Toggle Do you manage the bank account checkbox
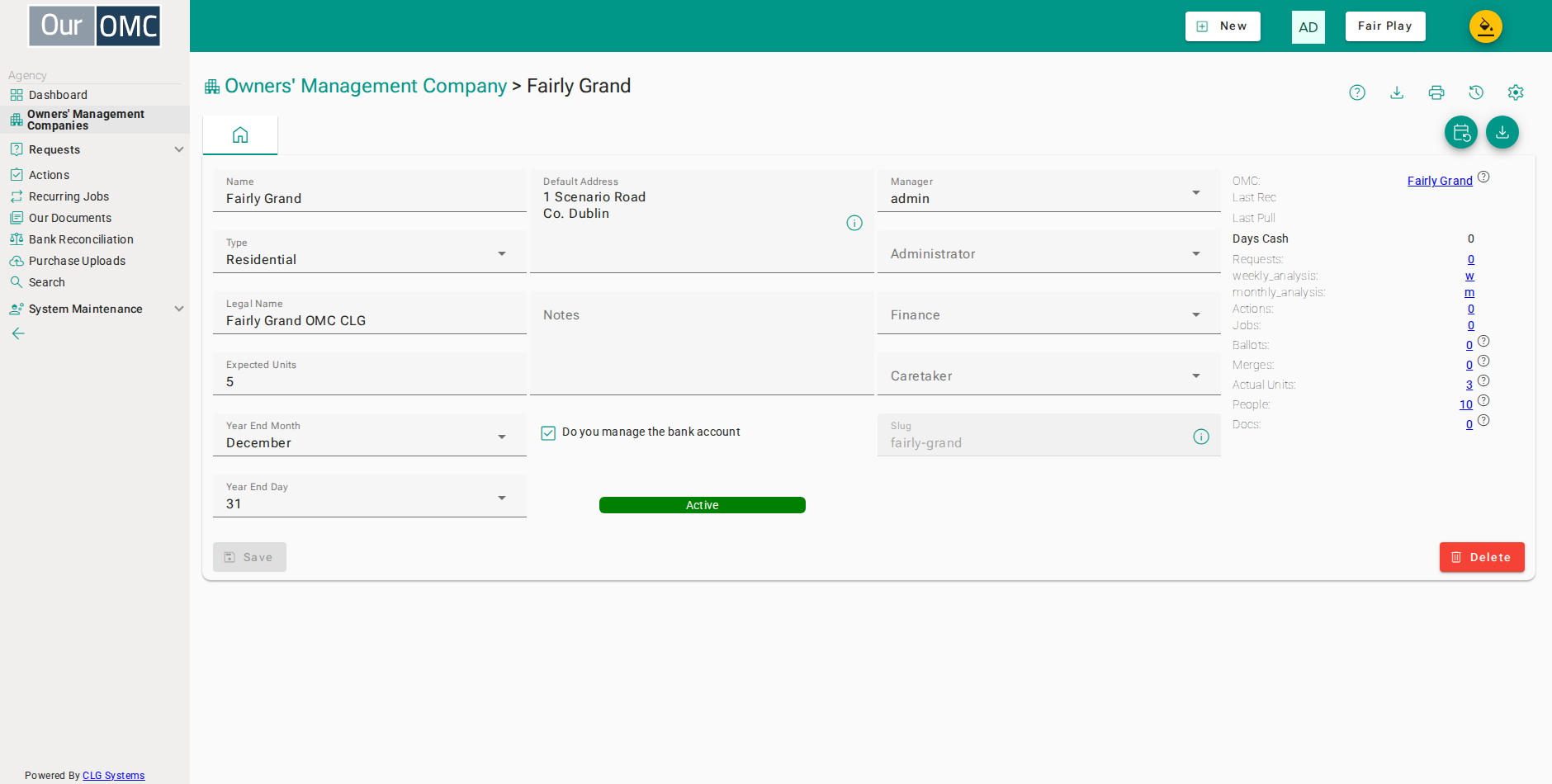1552x784 pixels. 548,432
